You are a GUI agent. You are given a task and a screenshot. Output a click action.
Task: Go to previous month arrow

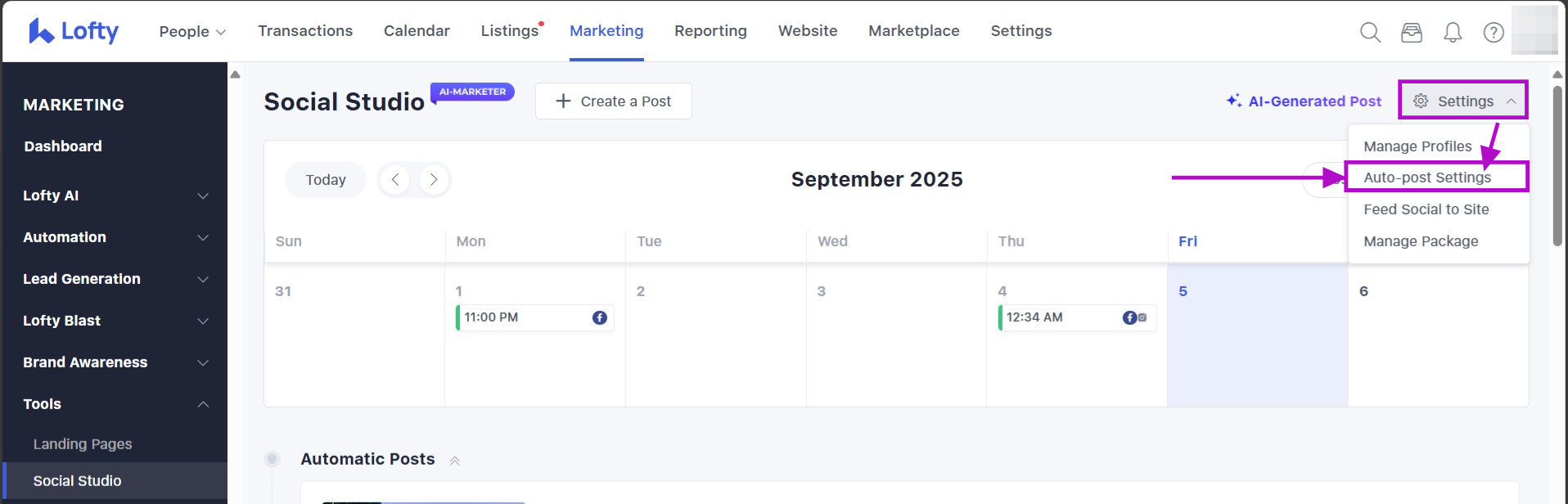[x=395, y=180]
